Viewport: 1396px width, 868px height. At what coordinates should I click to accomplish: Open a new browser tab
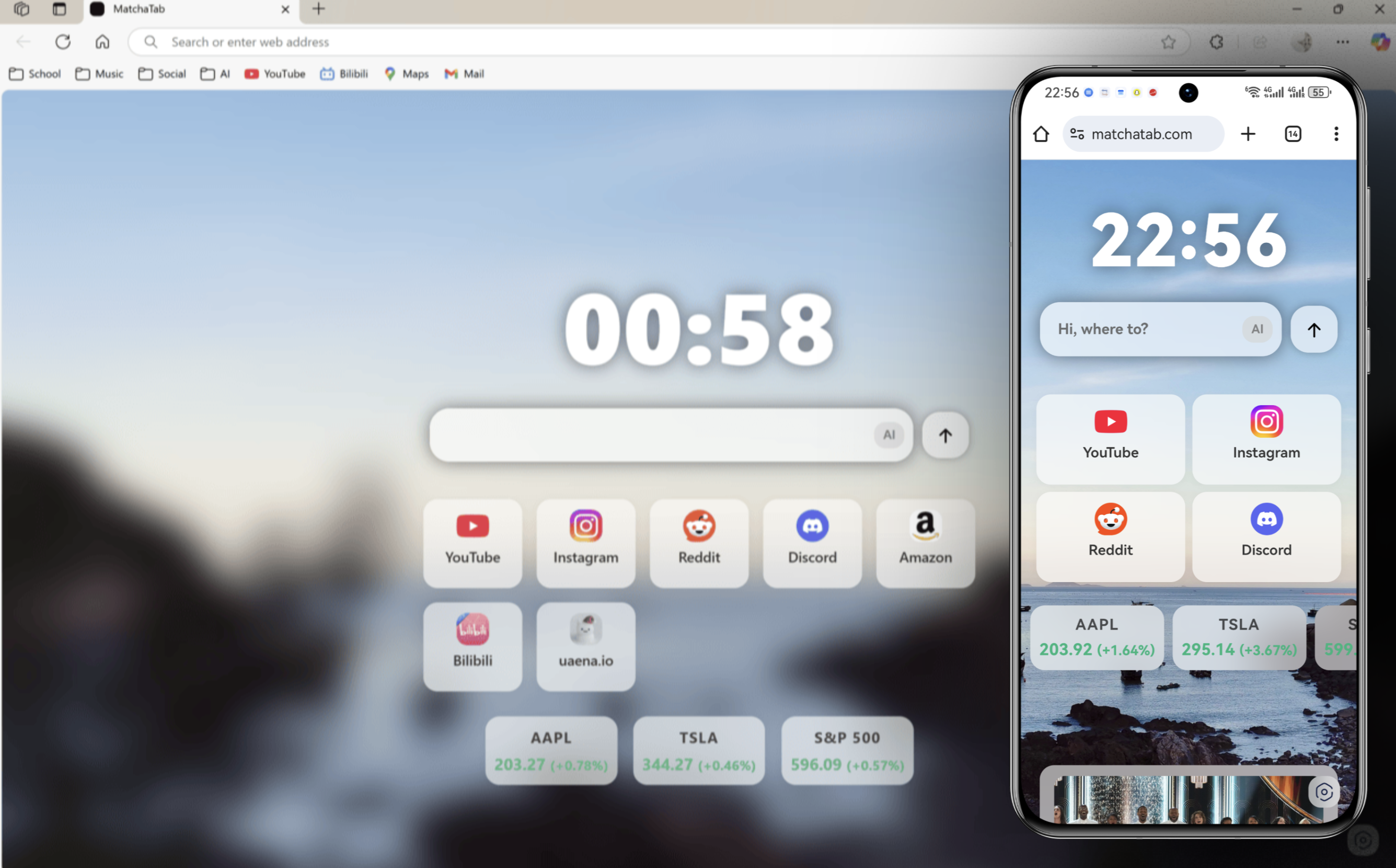pos(318,9)
